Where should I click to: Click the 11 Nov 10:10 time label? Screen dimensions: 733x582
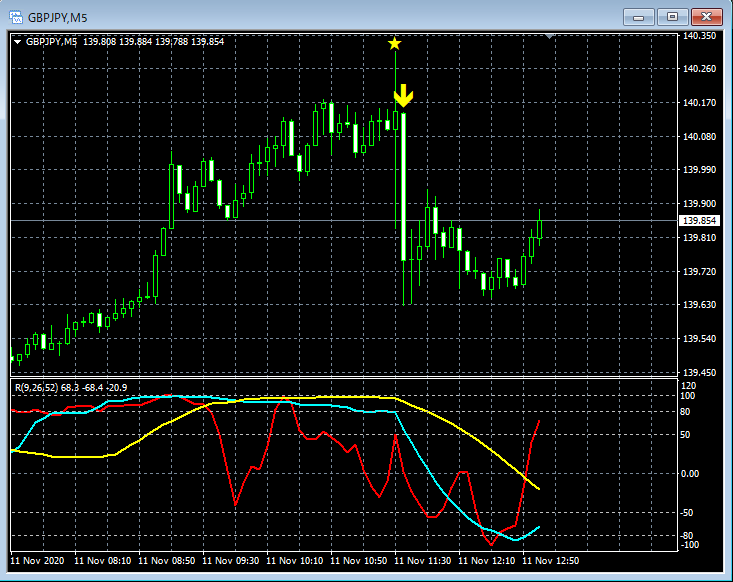tap(295, 560)
